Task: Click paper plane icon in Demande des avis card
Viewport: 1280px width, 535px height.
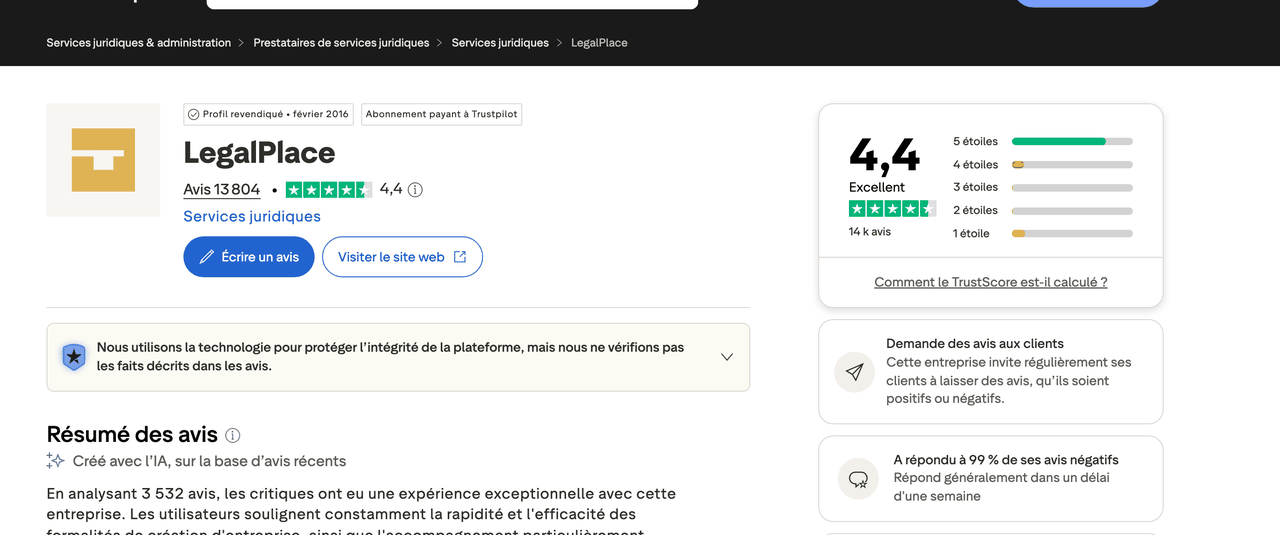Action: click(x=855, y=372)
